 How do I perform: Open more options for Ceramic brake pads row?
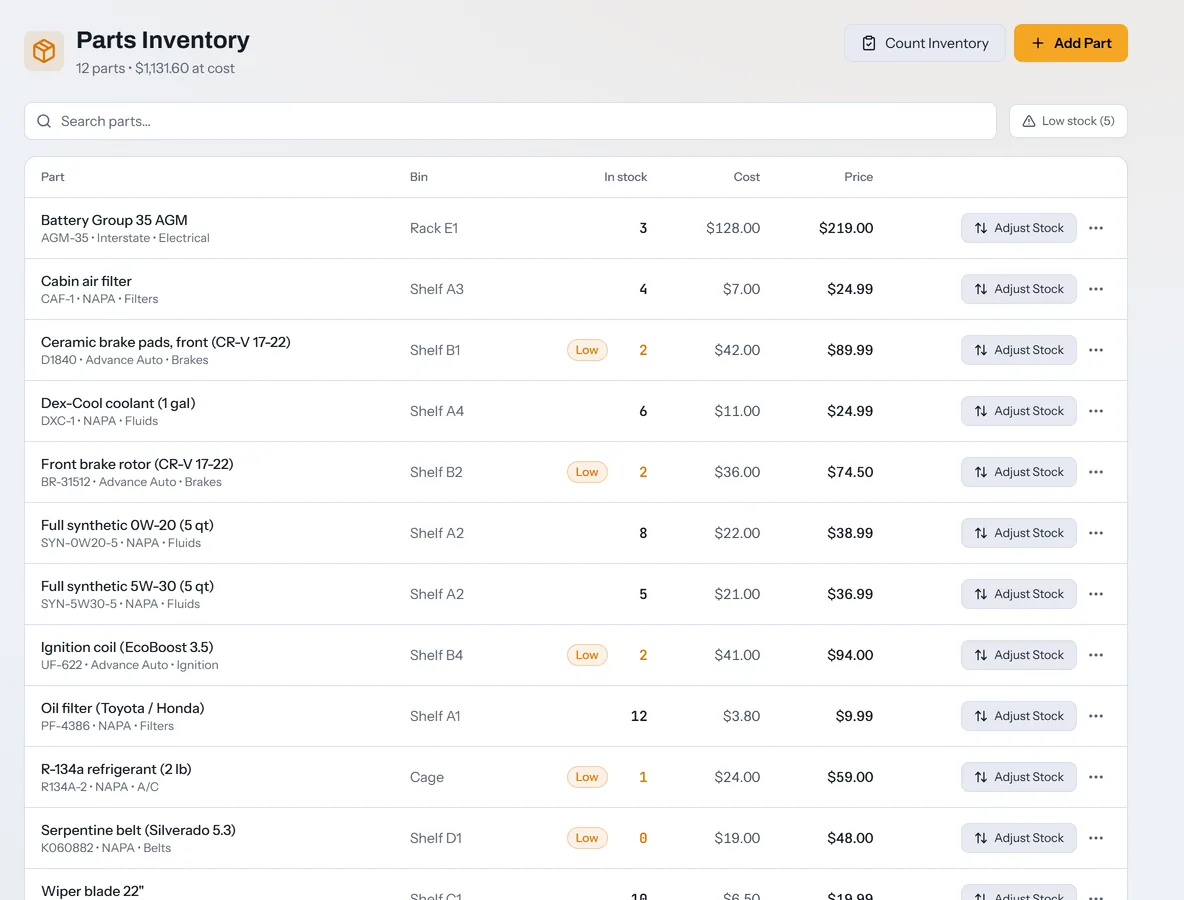pos(1096,350)
